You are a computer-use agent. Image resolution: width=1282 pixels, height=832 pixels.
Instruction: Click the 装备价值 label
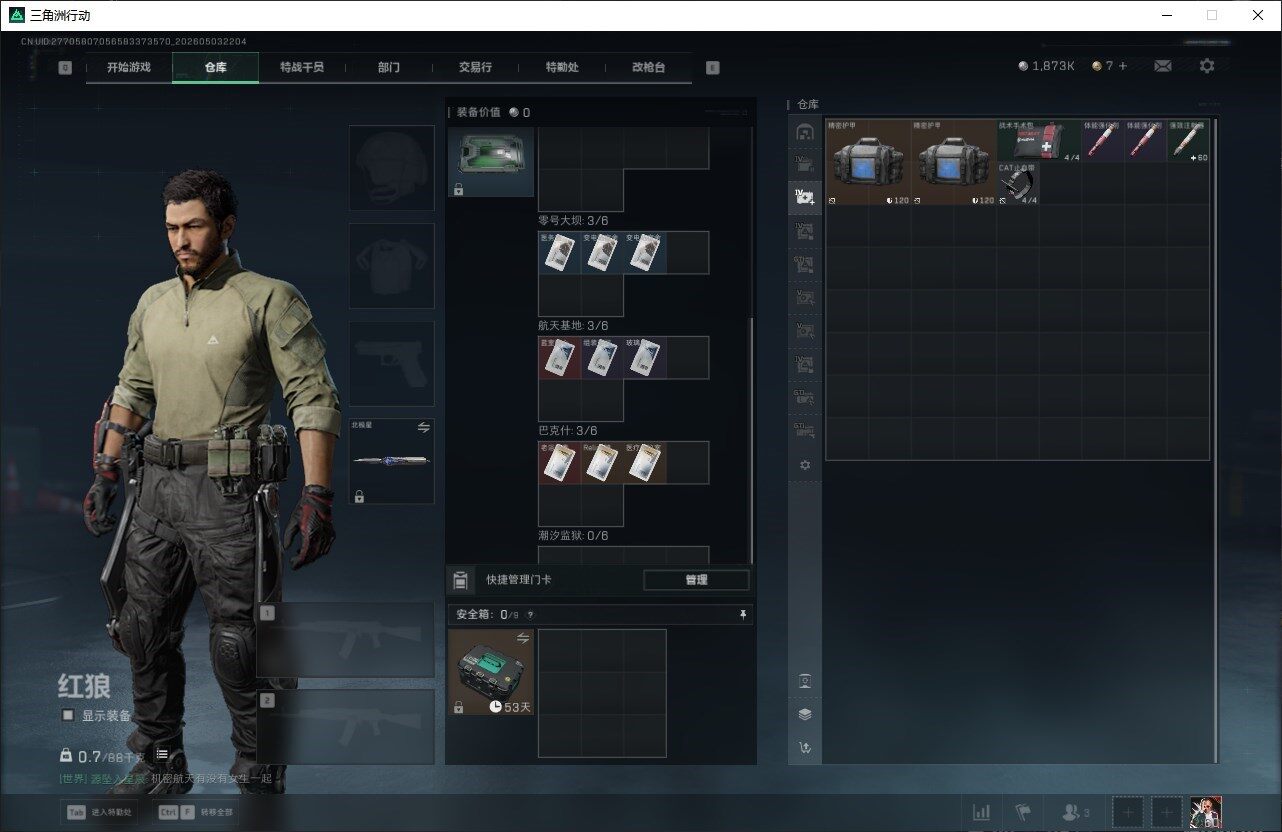click(479, 112)
